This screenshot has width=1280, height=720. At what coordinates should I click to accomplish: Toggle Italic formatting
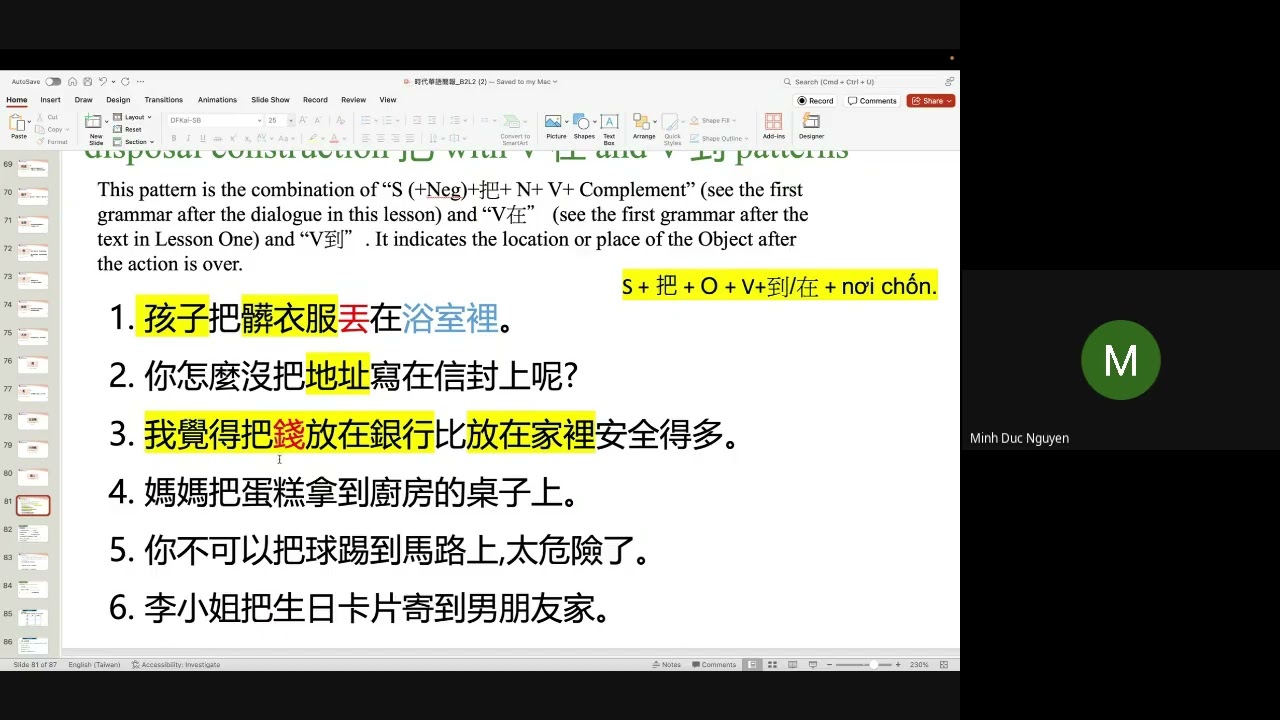(x=188, y=138)
